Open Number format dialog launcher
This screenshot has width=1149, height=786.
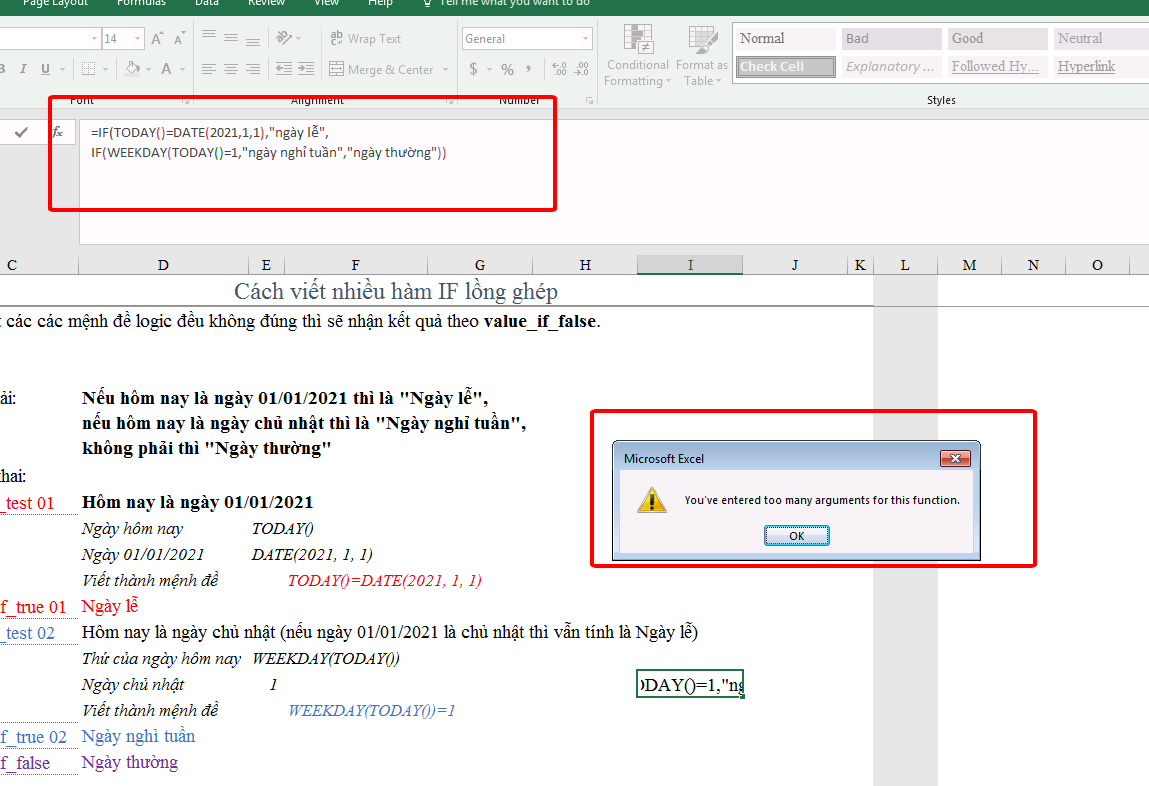pos(589,100)
